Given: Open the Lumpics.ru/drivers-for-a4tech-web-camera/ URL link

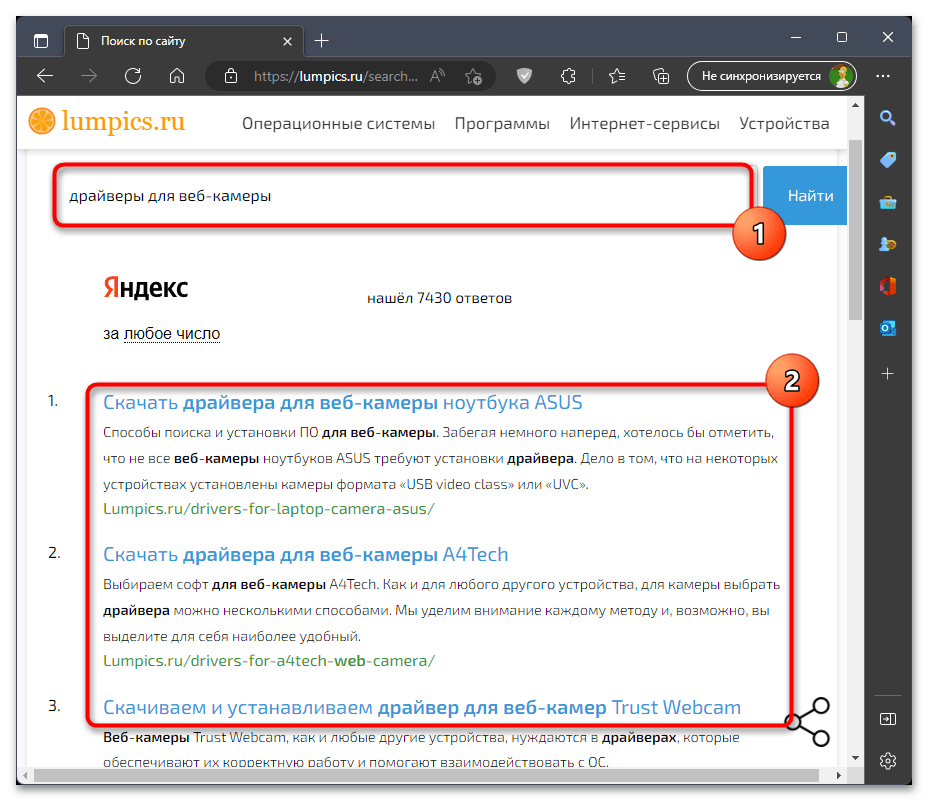Looking at the screenshot, I should tap(269, 661).
